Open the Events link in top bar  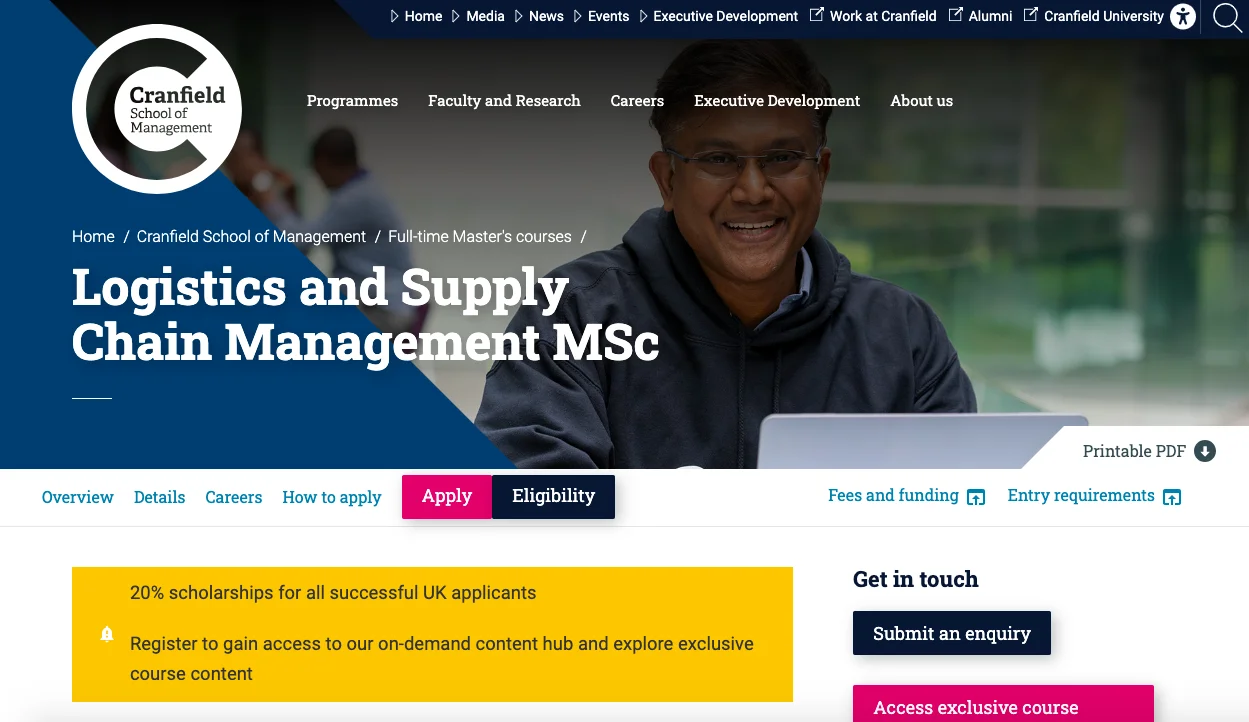608,16
